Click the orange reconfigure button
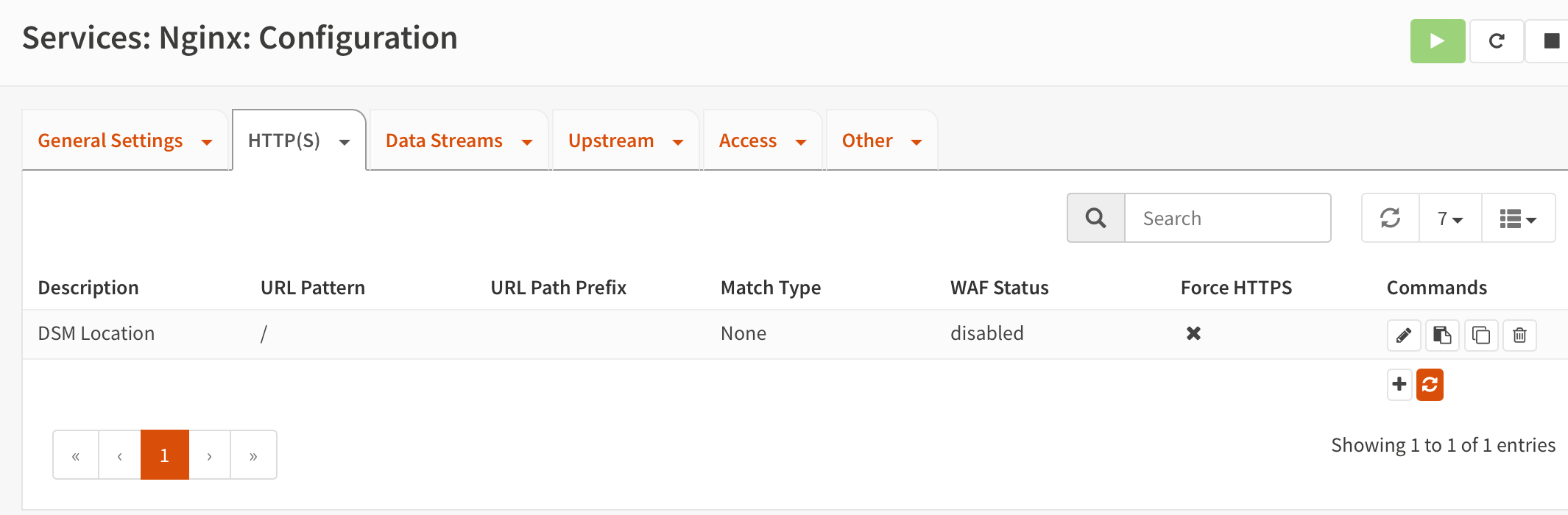Viewport: 1568px width, 515px height. point(1430,384)
